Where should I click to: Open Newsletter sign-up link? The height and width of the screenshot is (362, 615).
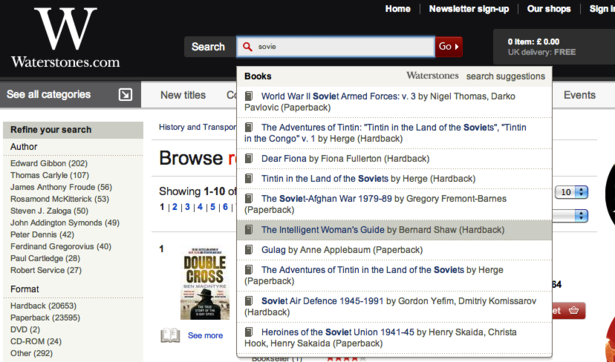(x=469, y=9)
